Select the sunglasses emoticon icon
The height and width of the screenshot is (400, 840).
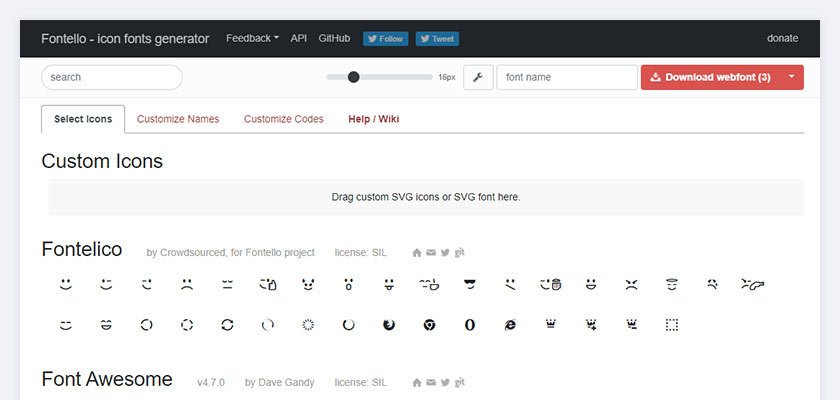point(470,284)
